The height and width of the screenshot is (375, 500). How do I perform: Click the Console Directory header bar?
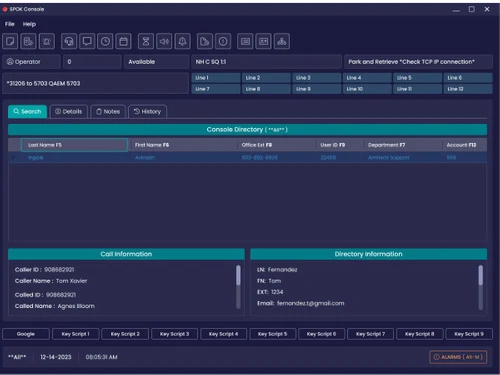tap(247, 130)
